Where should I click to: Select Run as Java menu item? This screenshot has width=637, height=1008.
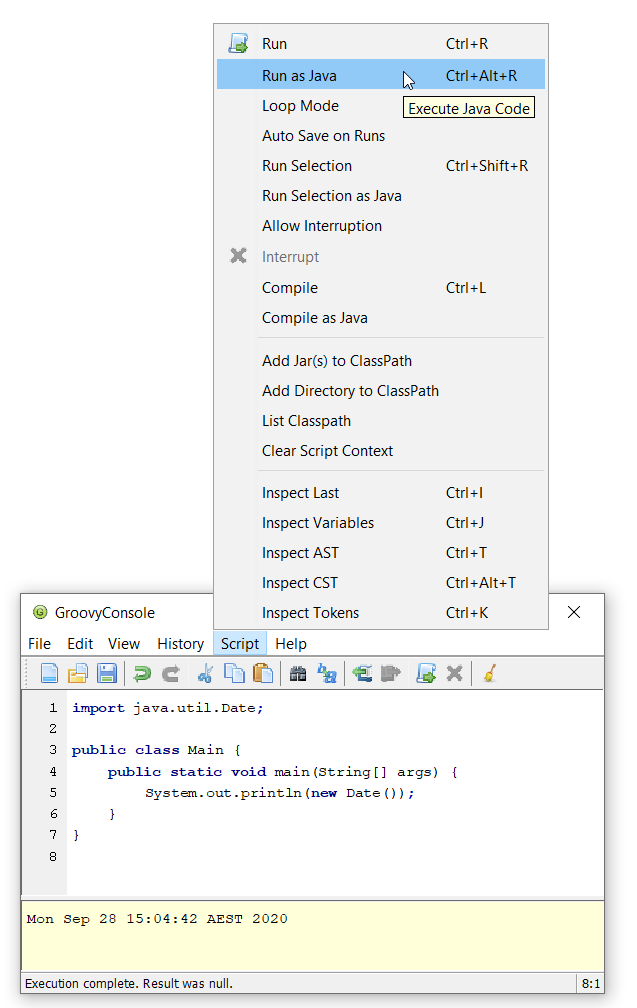tap(299, 75)
